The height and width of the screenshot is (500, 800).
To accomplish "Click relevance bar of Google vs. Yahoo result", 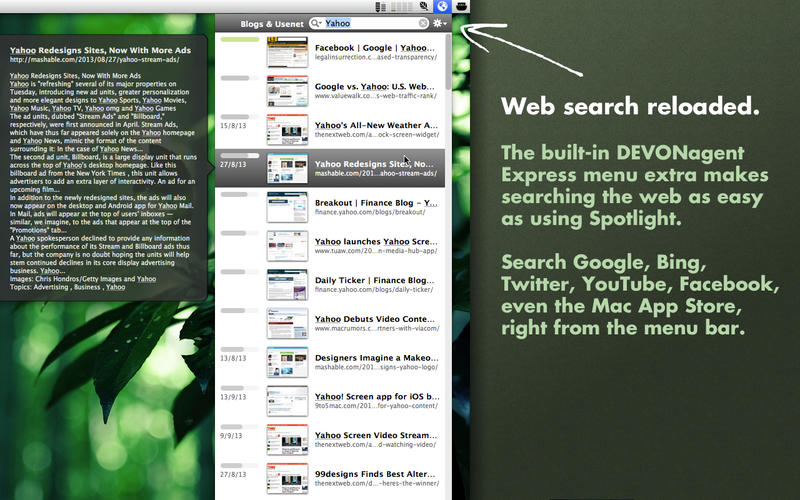I will [x=240, y=78].
